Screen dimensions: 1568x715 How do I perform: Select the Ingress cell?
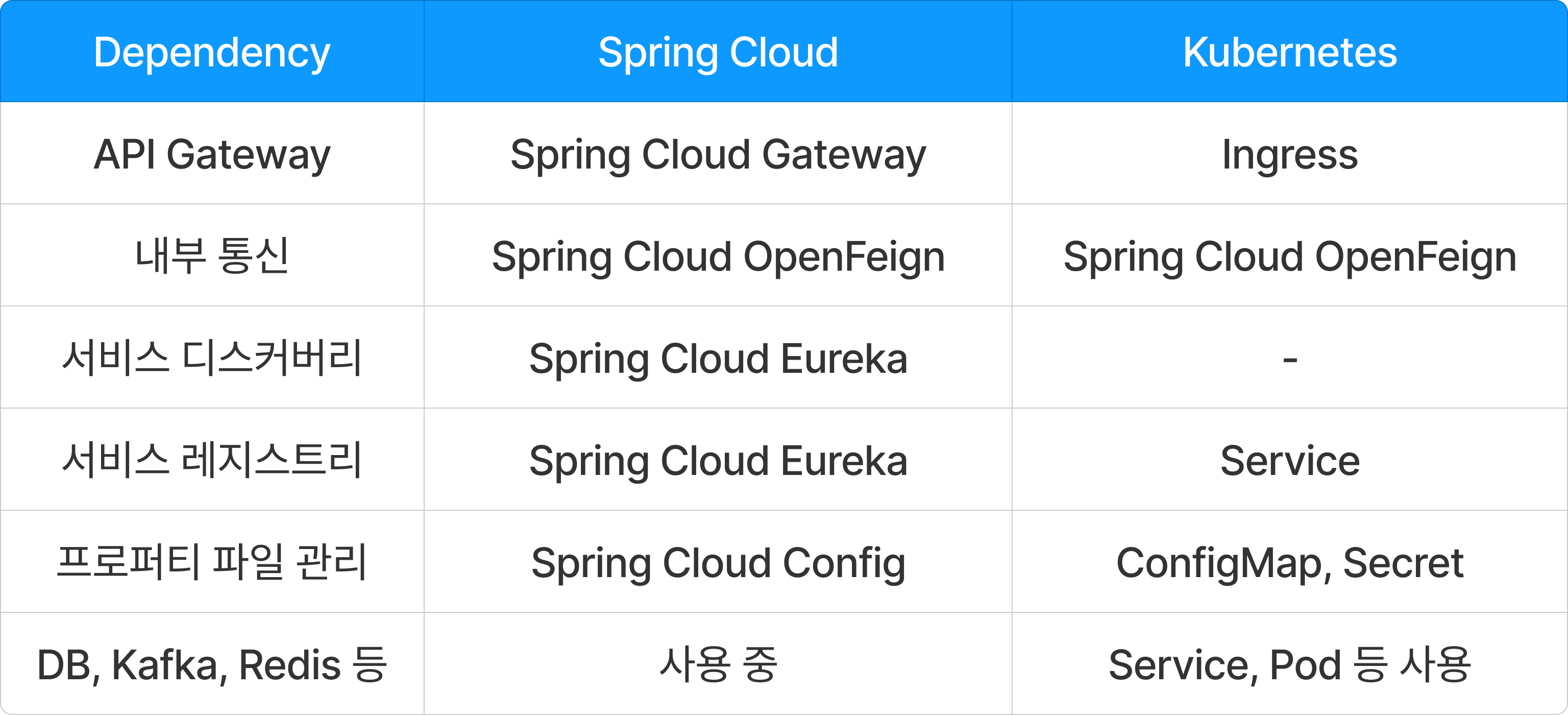[x=1289, y=154]
